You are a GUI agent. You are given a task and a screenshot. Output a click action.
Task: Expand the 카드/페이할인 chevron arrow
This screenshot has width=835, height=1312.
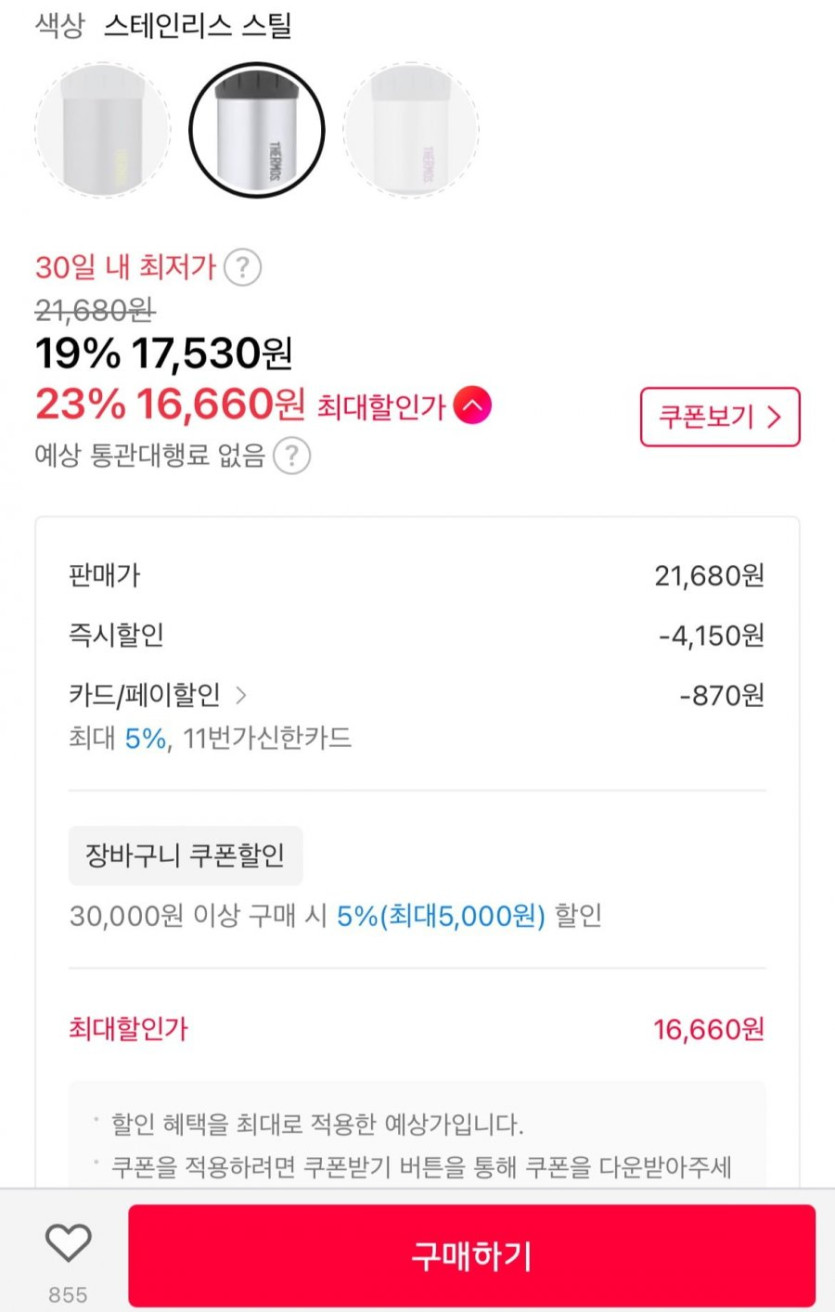pos(241,694)
